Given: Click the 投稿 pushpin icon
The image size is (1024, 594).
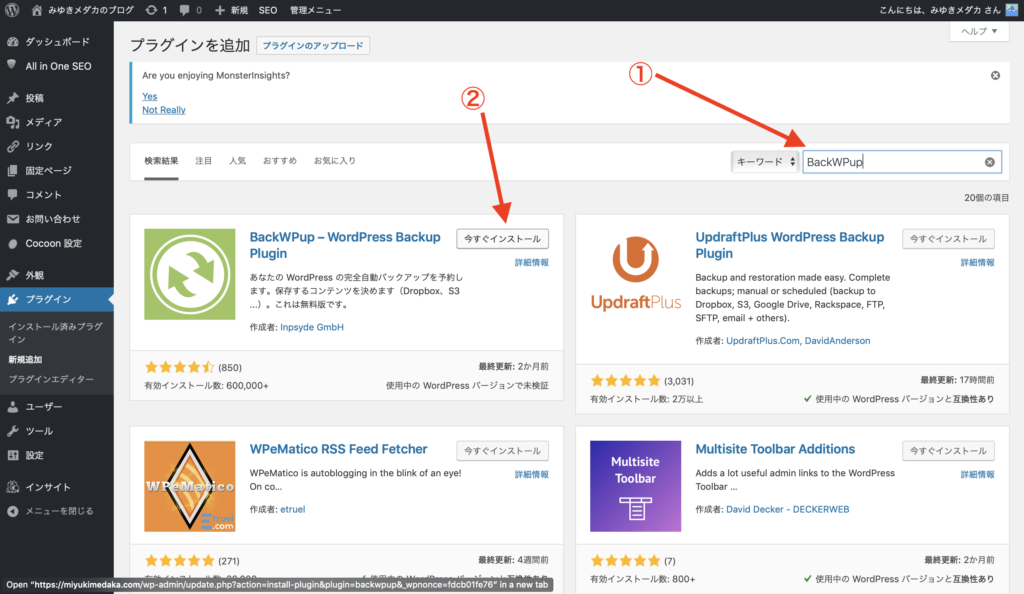Looking at the screenshot, I should point(12,98).
